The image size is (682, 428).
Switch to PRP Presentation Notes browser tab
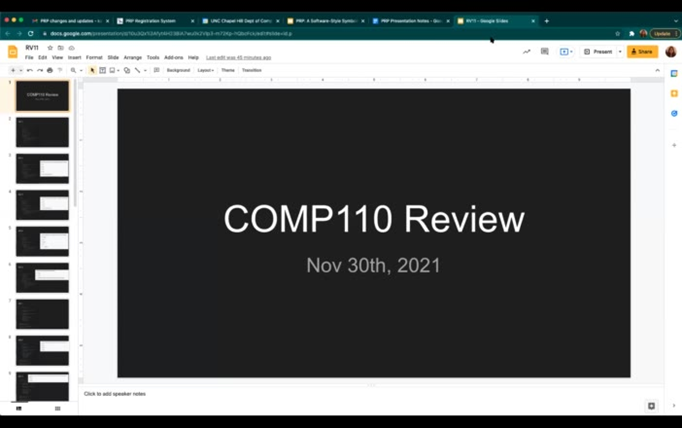click(411, 21)
